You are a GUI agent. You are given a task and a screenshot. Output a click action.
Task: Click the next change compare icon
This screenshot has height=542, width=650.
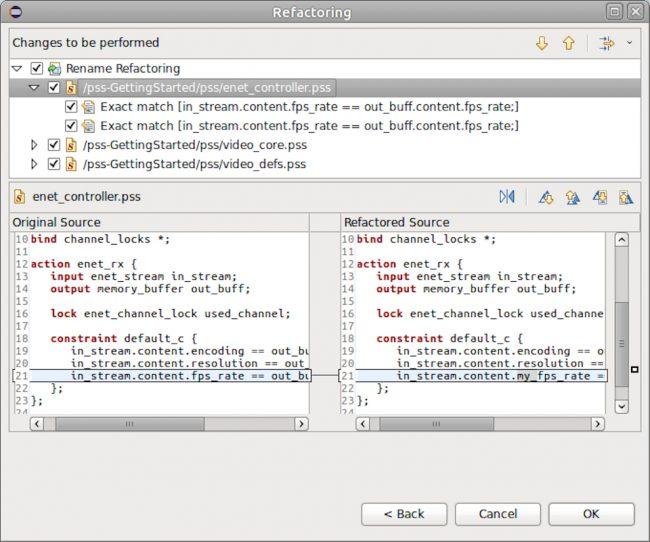point(599,197)
